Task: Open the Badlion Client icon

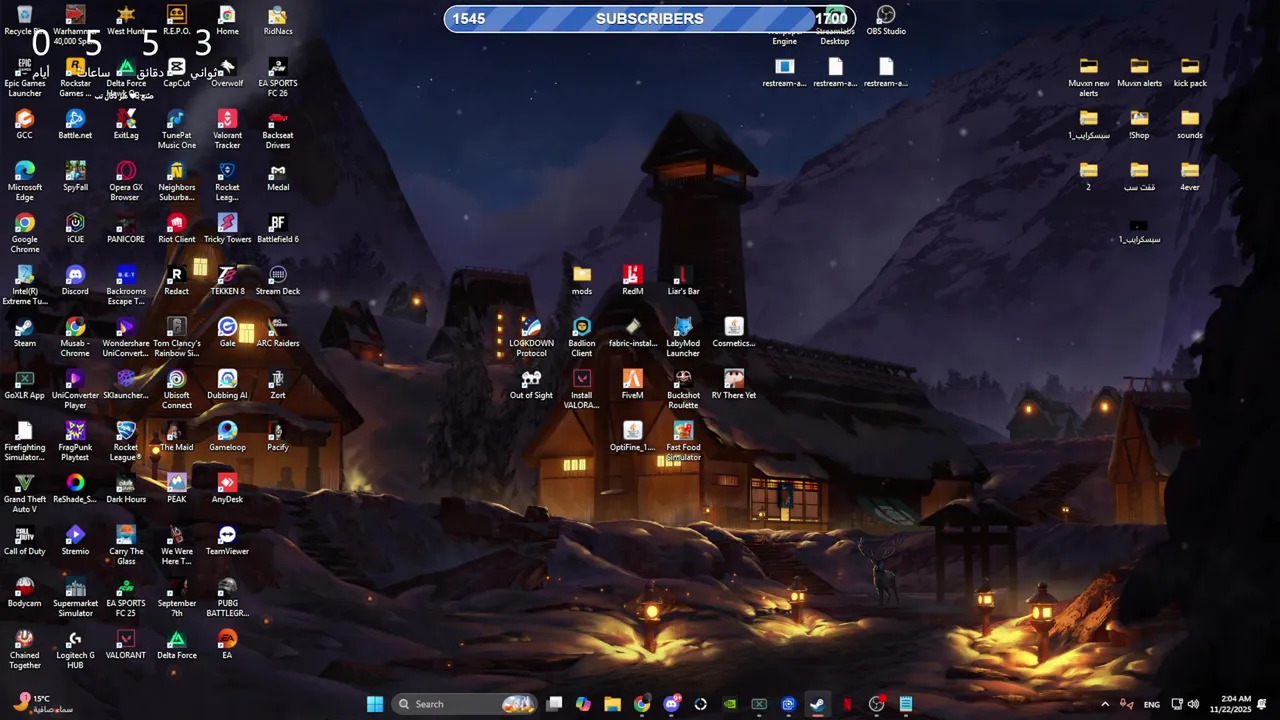Action: point(582,337)
